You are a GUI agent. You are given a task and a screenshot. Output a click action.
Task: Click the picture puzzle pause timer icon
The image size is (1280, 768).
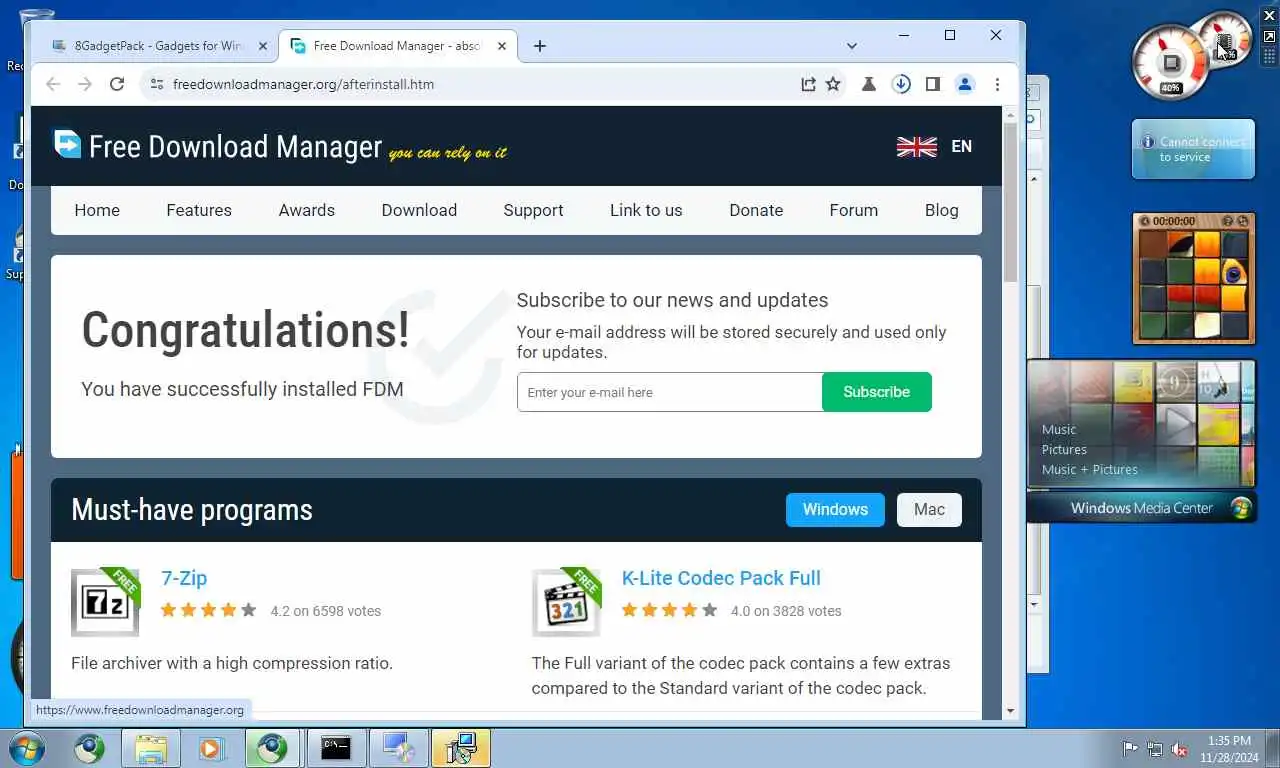[x=1145, y=221]
